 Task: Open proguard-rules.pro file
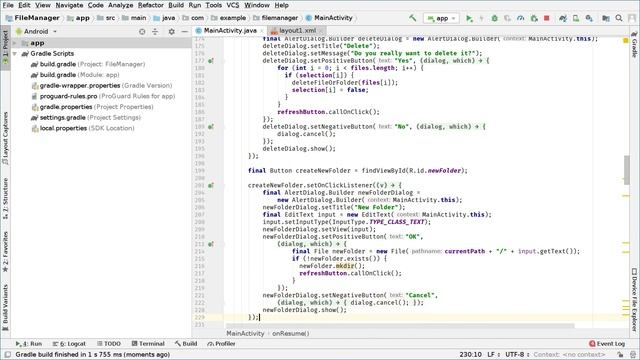coord(103,96)
